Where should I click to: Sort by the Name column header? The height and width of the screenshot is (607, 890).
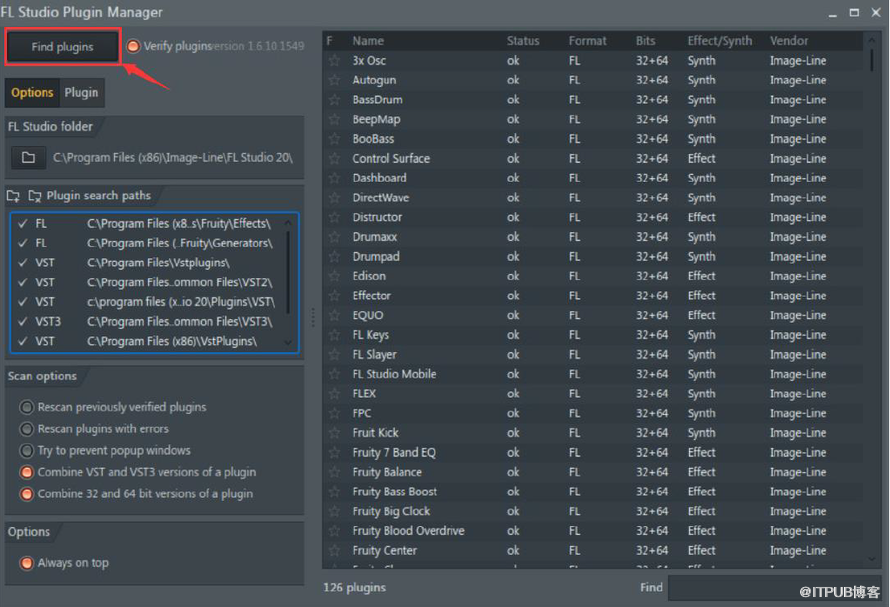[x=368, y=41]
